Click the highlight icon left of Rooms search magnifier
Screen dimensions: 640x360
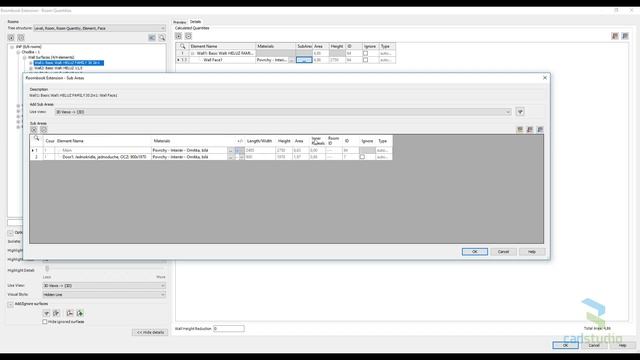click(152, 38)
